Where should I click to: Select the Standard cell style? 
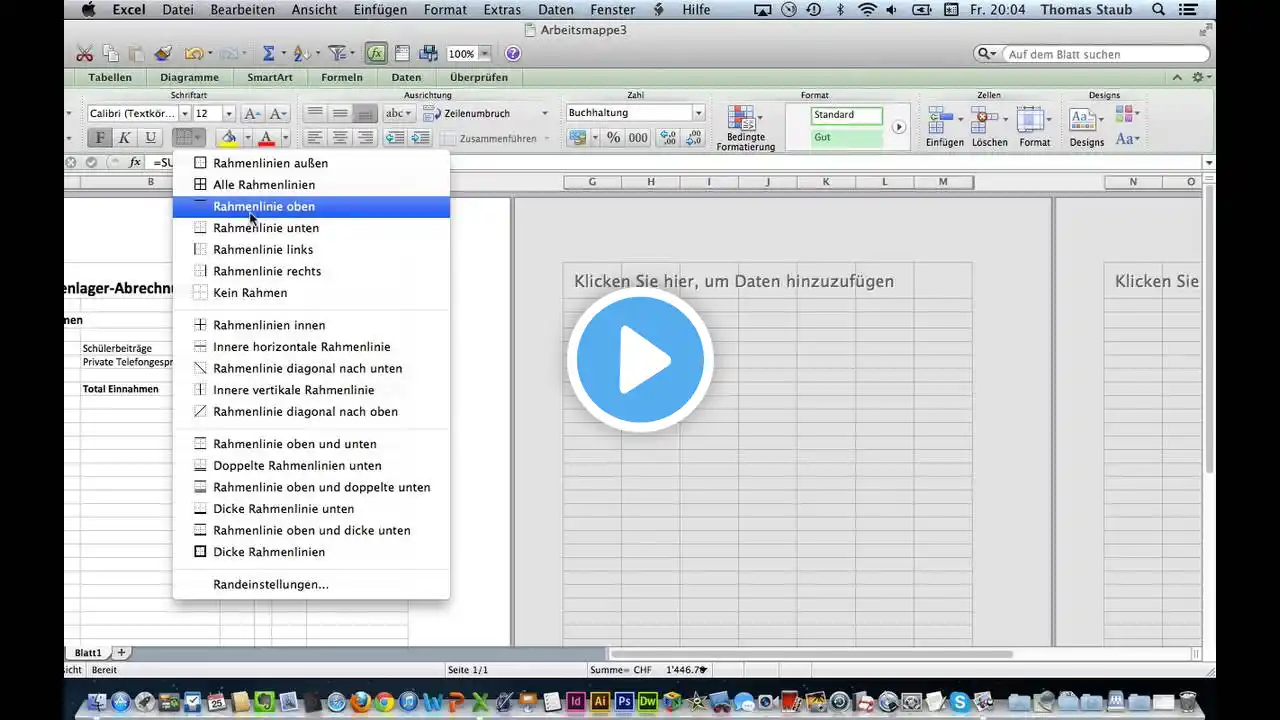pyautogui.click(x=847, y=115)
